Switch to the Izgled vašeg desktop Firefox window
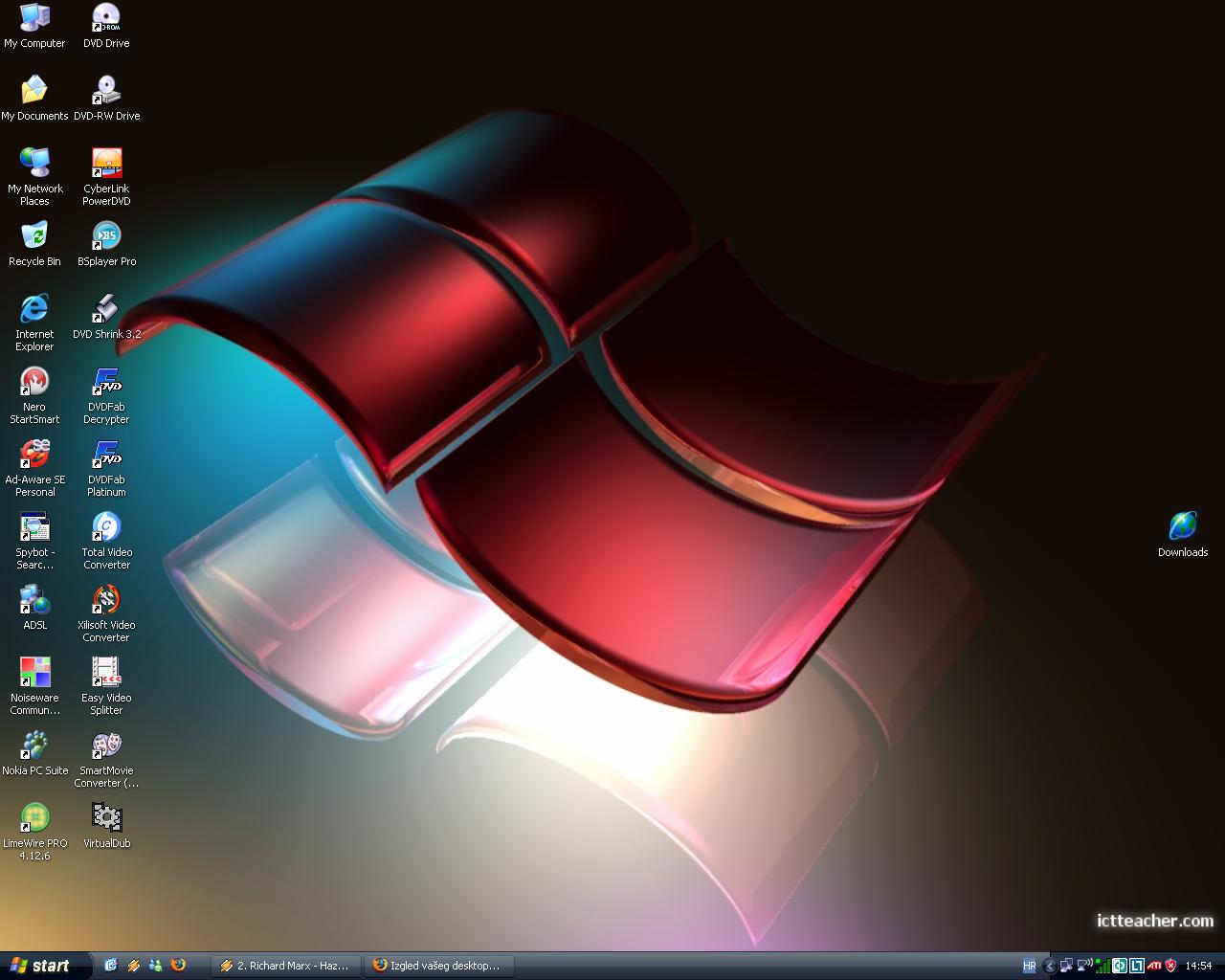Image resolution: width=1225 pixels, height=980 pixels. [438, 966]
